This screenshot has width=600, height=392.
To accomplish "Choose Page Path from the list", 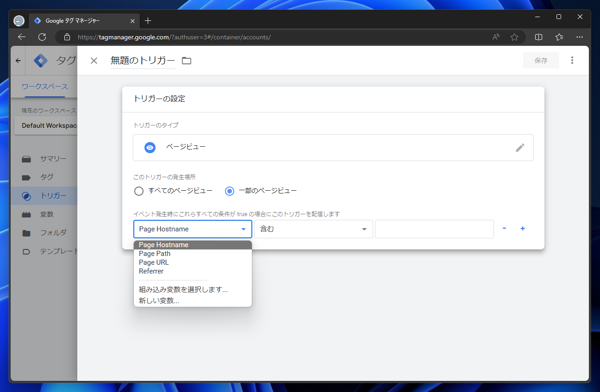I will point(192,253).
